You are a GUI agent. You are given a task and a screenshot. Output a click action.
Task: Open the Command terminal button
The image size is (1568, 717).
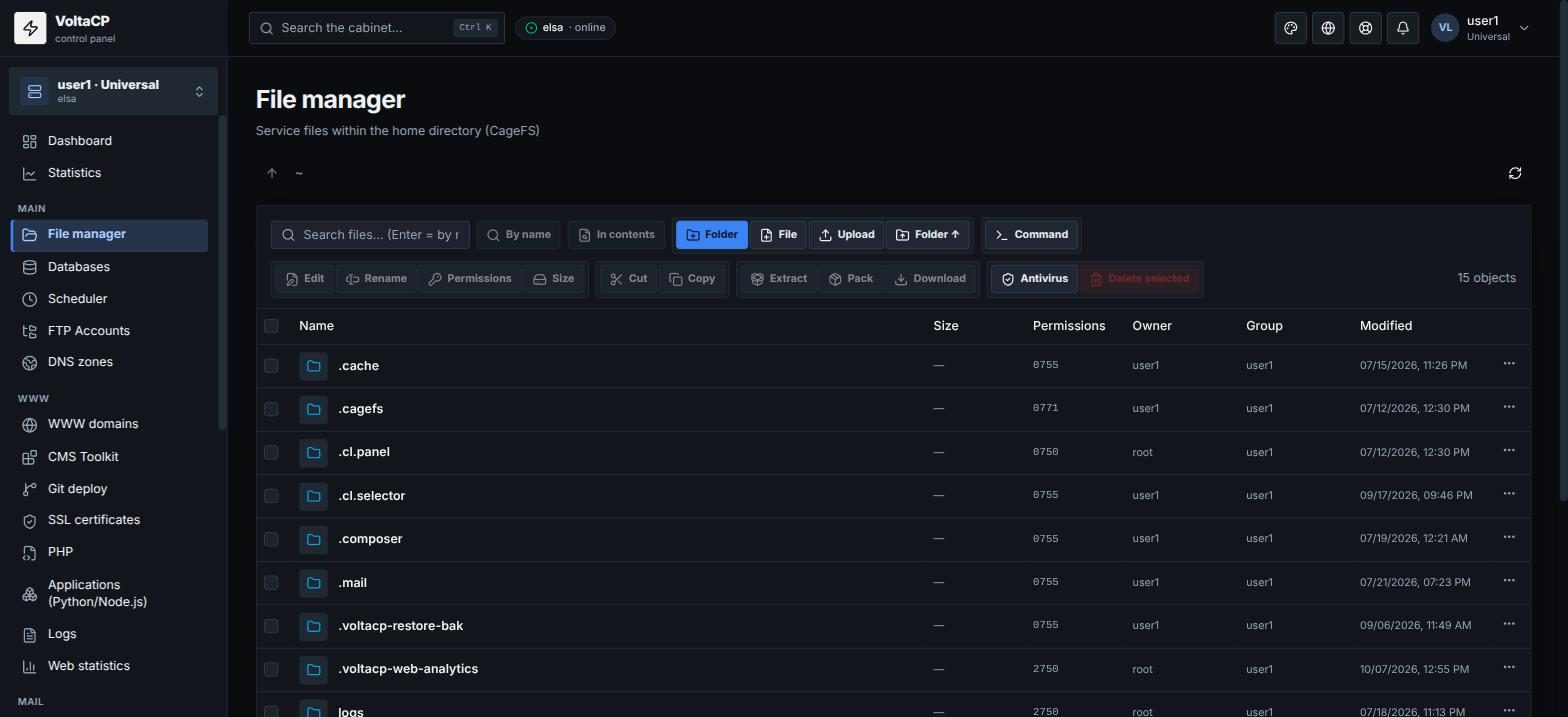pos(1031,235)
